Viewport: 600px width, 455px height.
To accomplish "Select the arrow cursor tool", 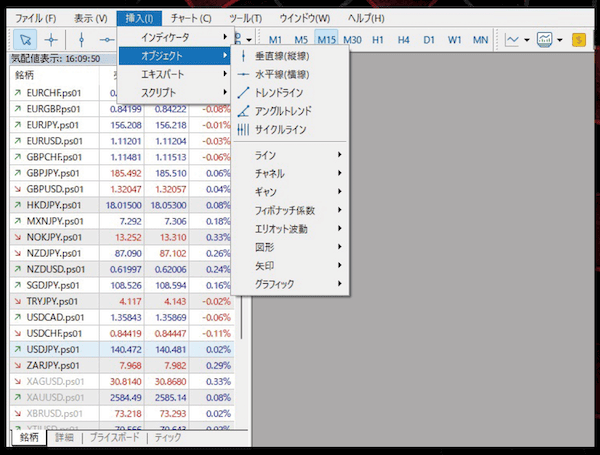I will tap(25, 39).
